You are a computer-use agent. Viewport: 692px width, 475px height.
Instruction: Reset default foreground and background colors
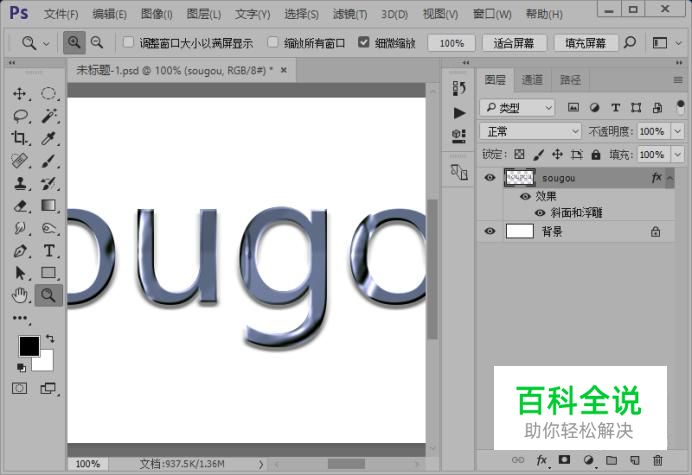[21, 367]
